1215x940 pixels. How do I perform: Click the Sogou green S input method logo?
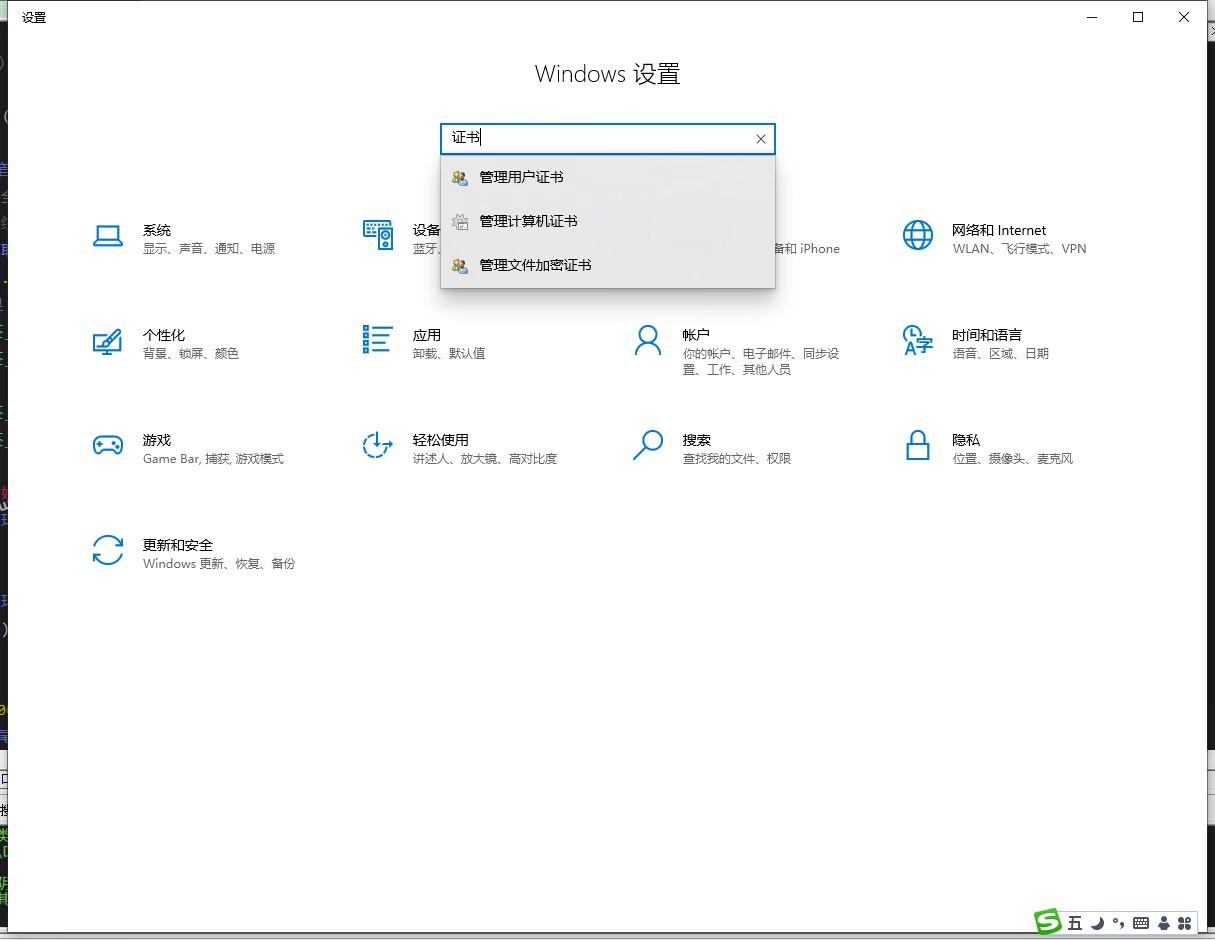pos(1047,922)
